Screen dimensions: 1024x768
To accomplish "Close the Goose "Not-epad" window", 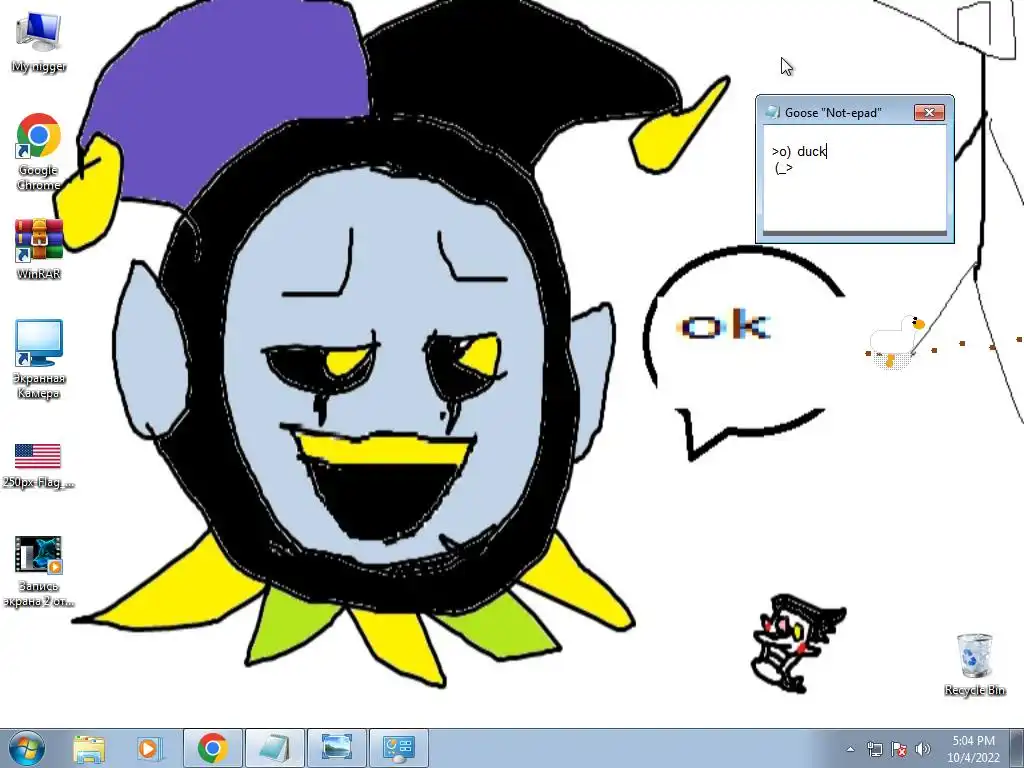I will (929, 112).
